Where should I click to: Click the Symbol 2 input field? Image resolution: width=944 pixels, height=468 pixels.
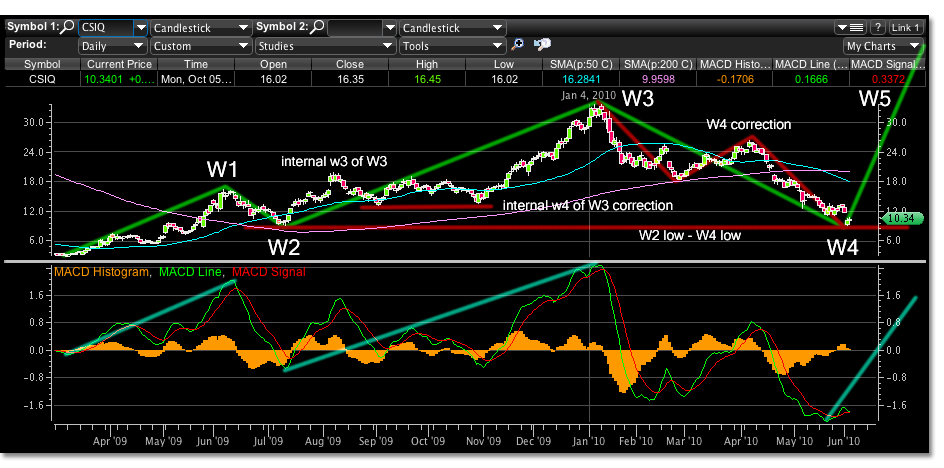(354, 29)
